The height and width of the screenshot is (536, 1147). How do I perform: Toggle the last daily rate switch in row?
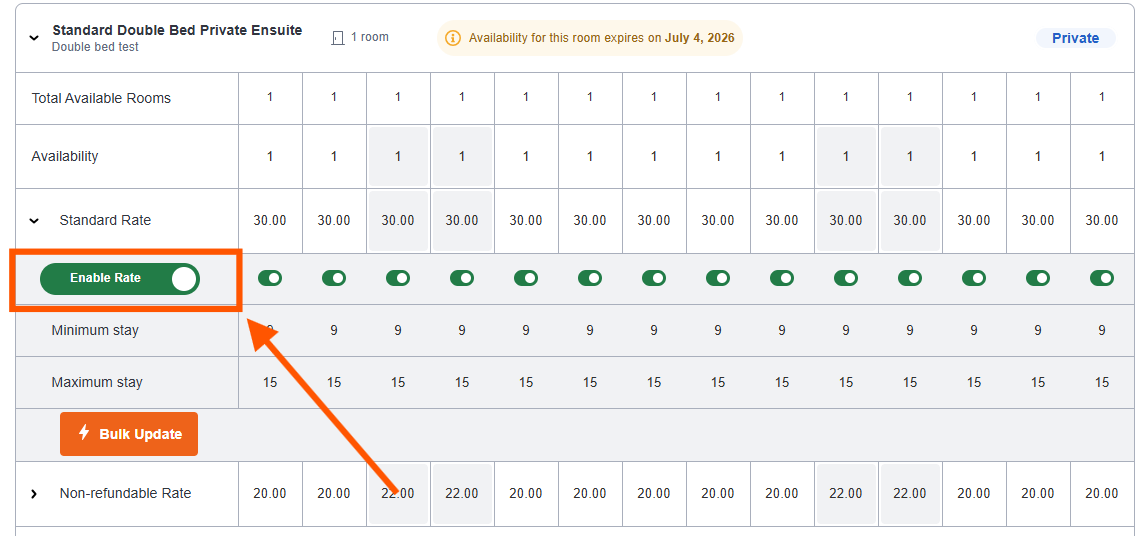1102,278
